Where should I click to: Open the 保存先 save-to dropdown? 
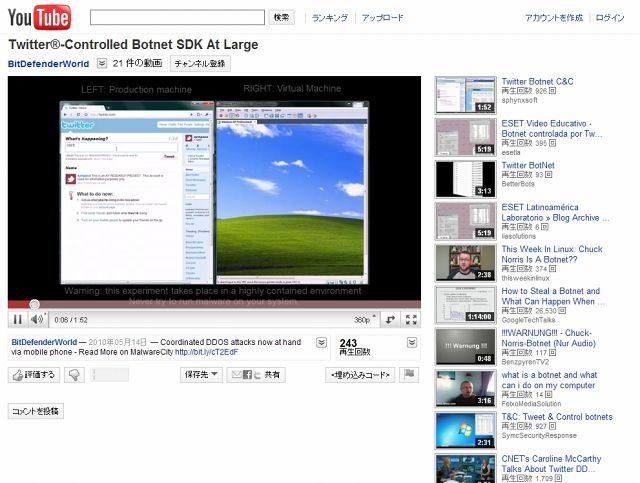coord(201,374)
